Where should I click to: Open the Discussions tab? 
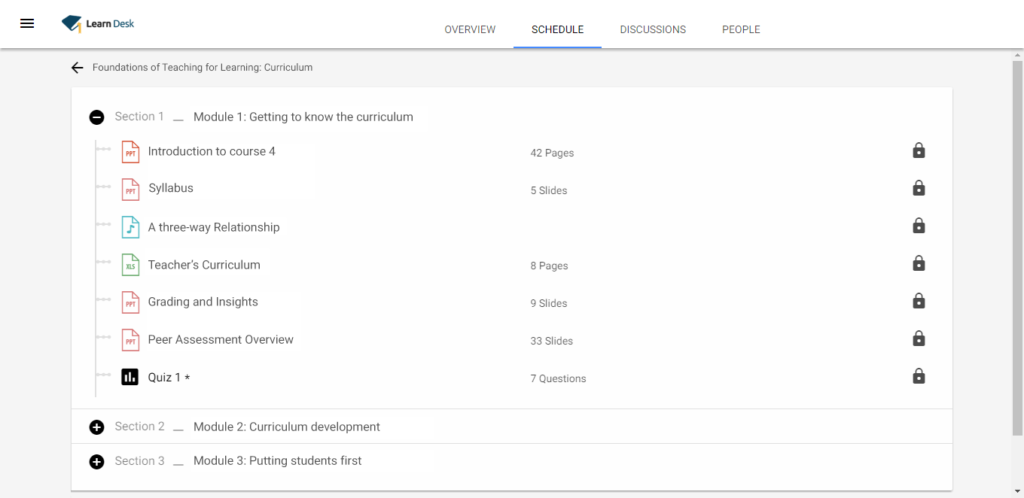(x=652, y=30)
